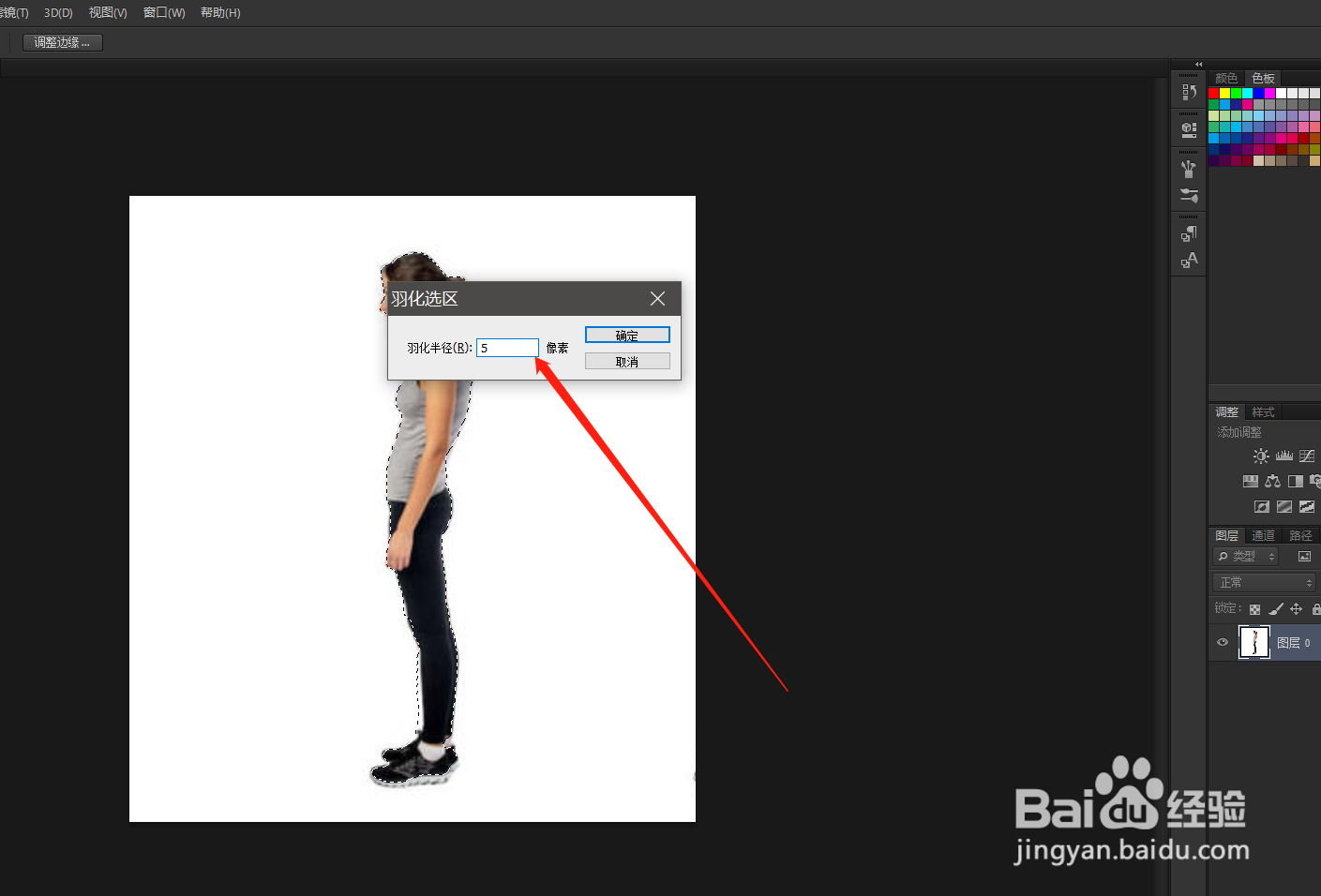Screen dimensions: 1321x896
Task: Open the 3D properties panel icon
Action: (x=1189, y=129)
